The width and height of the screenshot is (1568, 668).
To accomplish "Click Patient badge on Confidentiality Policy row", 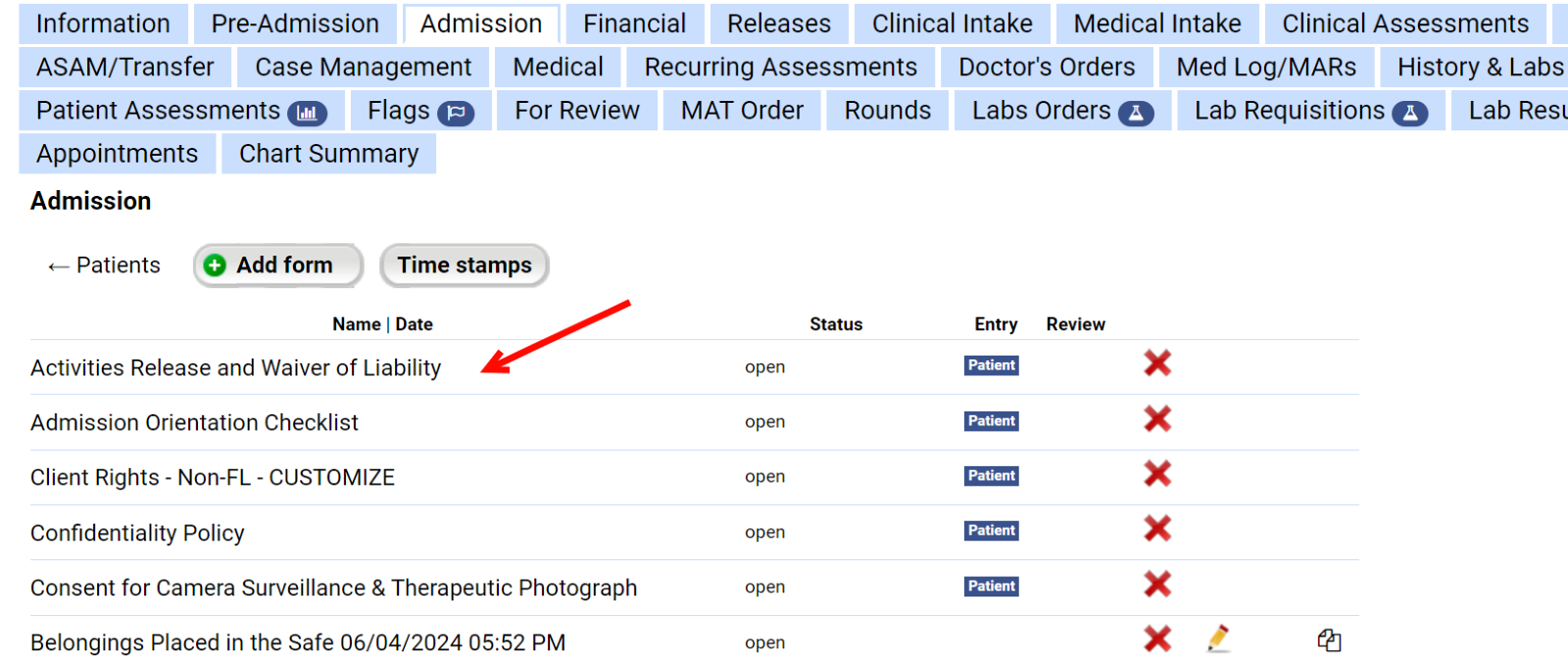I will (x=992, y=531).
